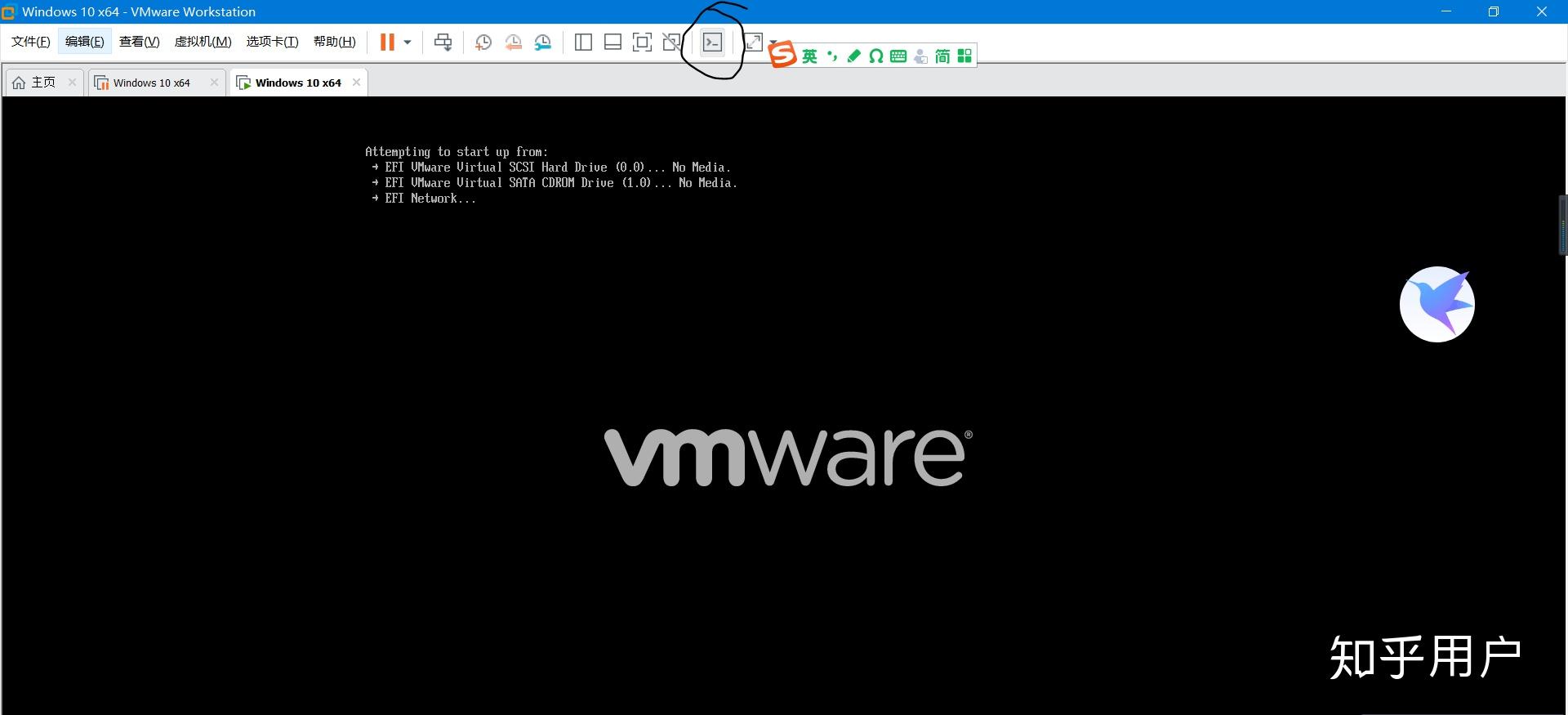Open the 文件(F) menu
This screenshot has width=1568, height=715.
(31, 42)
